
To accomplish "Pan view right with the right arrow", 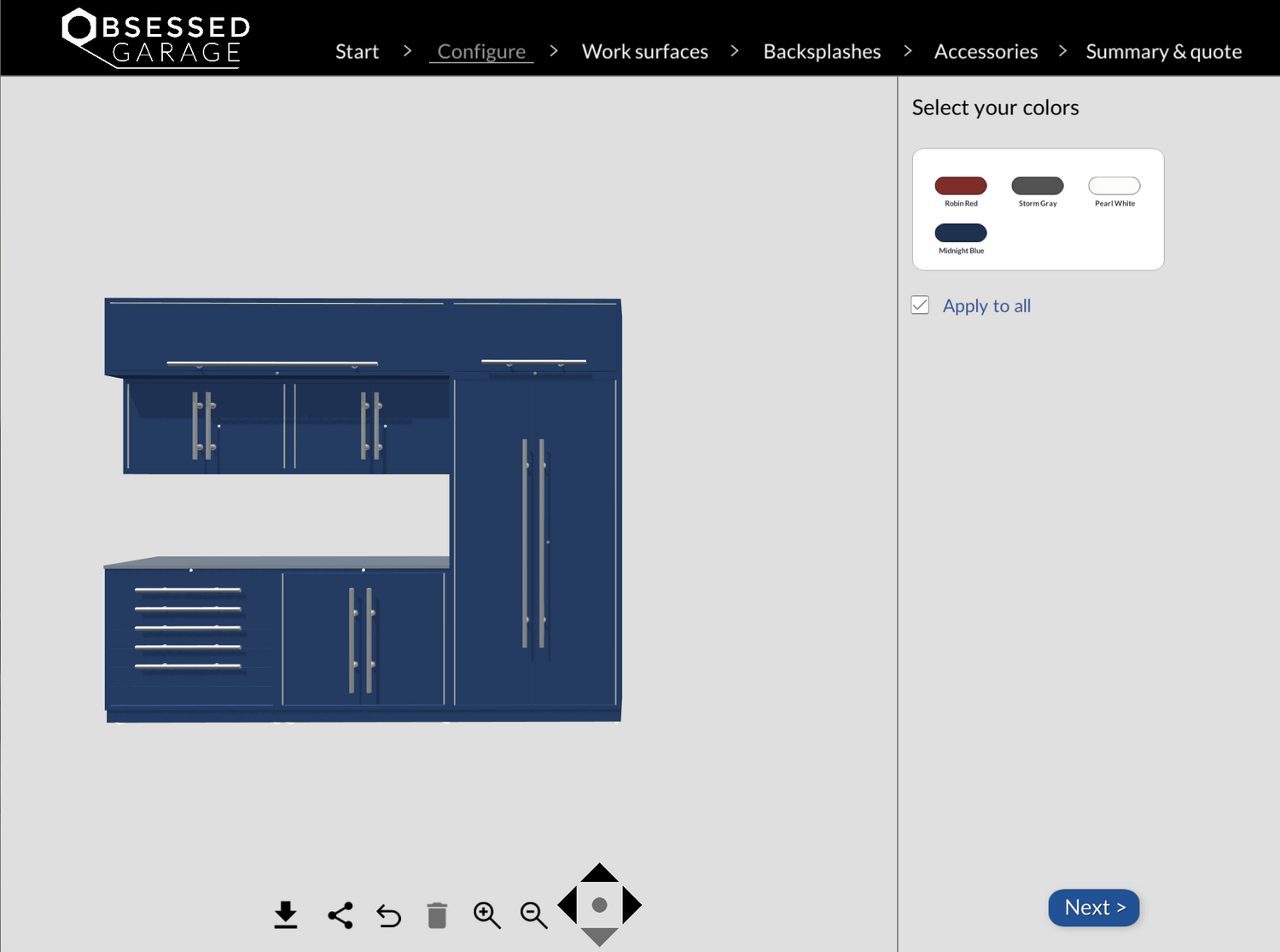I will [x=631, y=905].
